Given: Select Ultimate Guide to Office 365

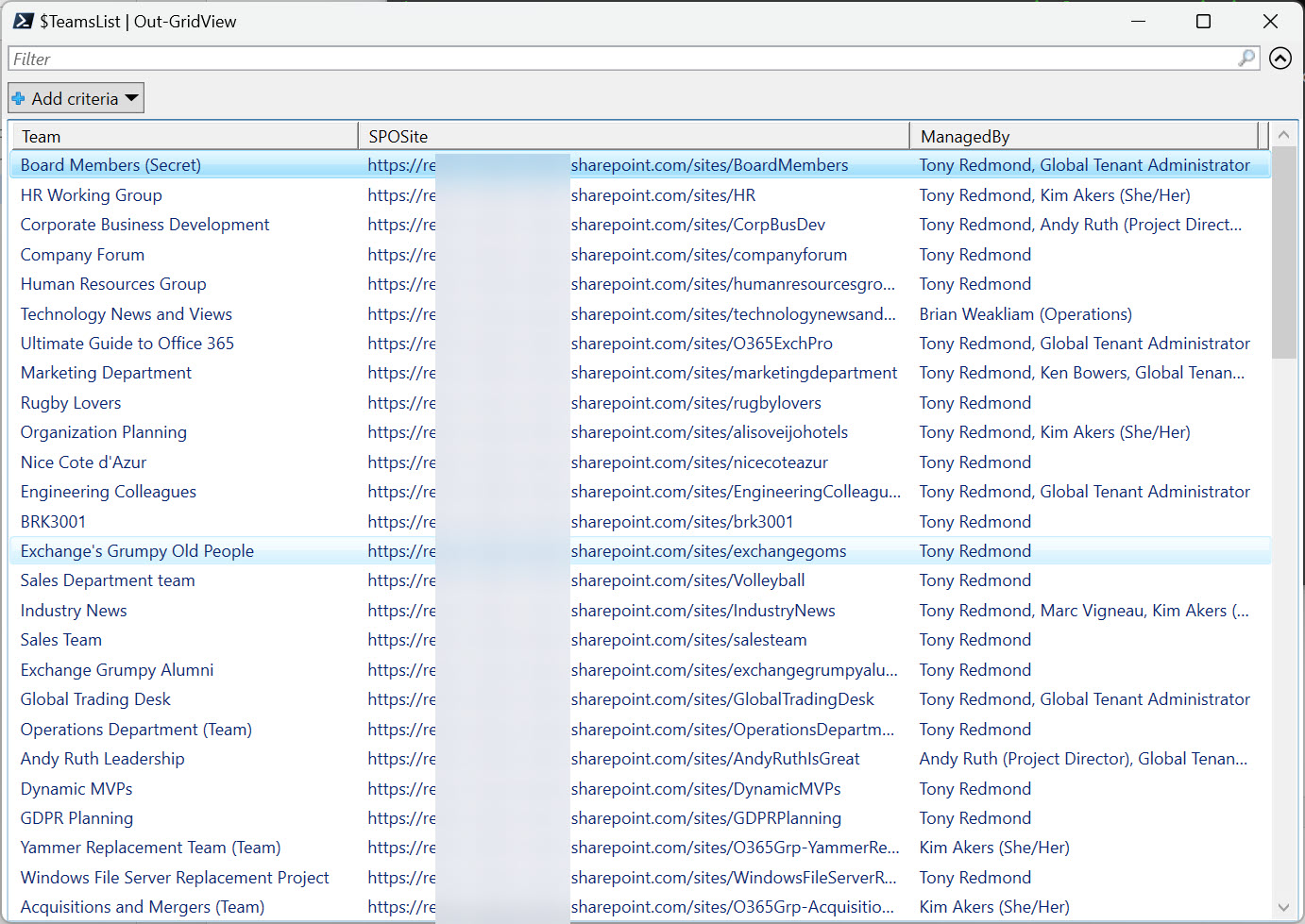Looking at the screenshot, I should pos(127,344).
